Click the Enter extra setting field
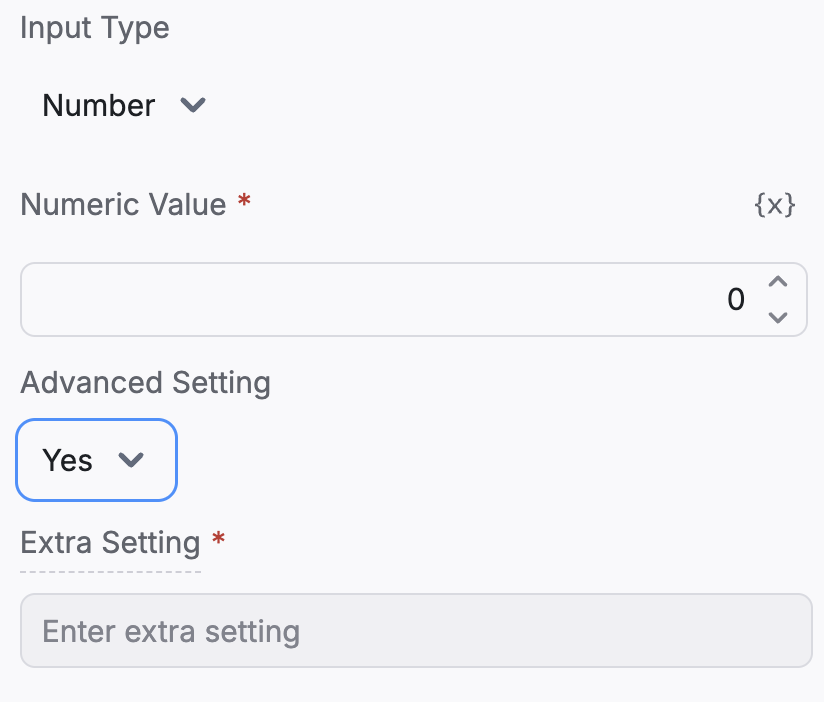Viewport: 824px width, 702px height. [415, 631]
